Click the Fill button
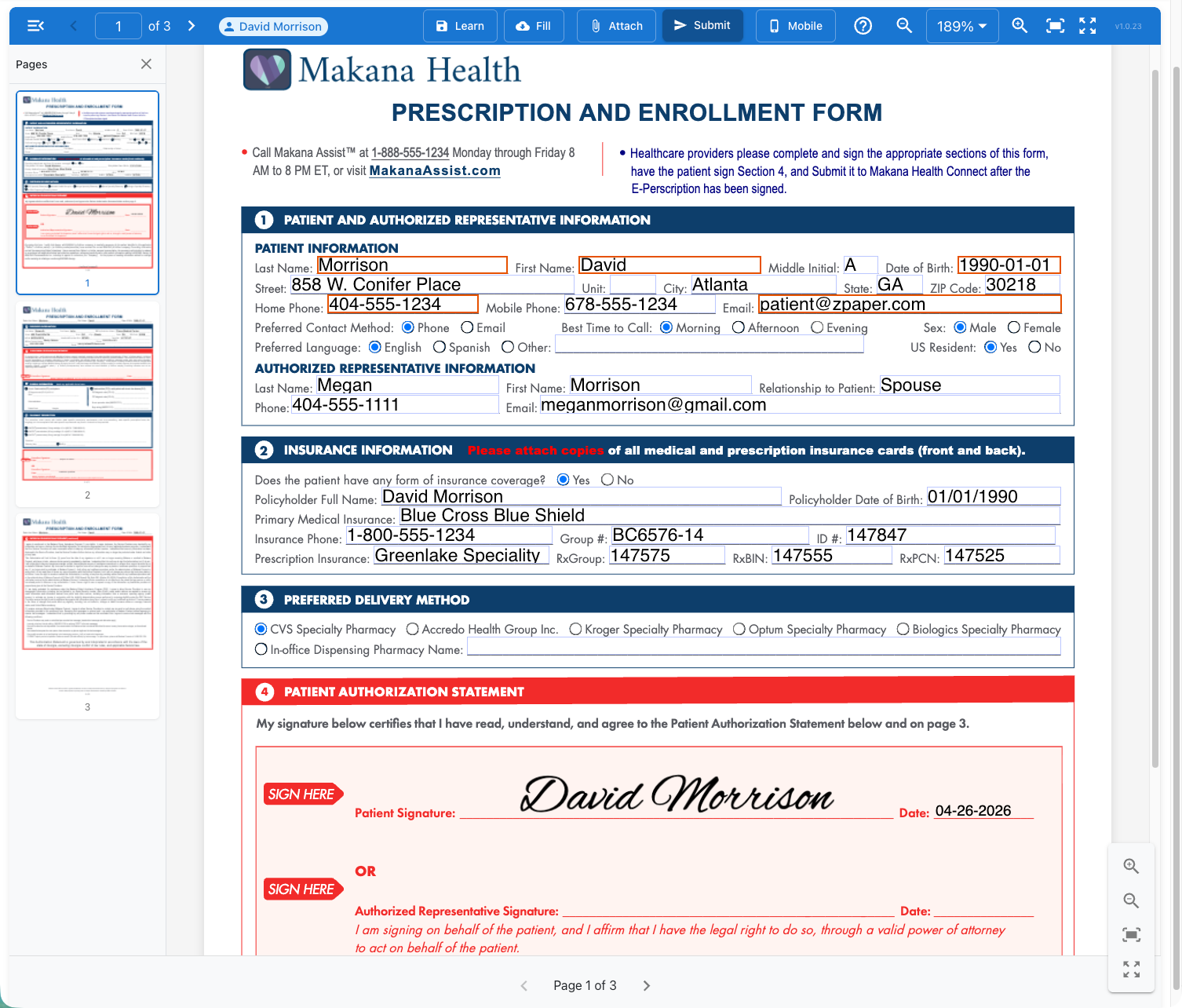Viewport: 1182px width, 1008px height. click(x=534, y=26)
